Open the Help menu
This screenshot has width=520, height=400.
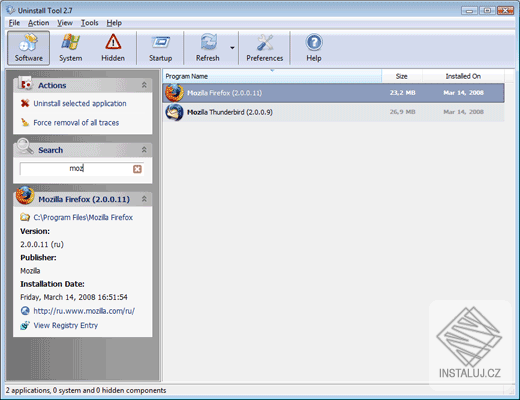[x=114, y=23]
